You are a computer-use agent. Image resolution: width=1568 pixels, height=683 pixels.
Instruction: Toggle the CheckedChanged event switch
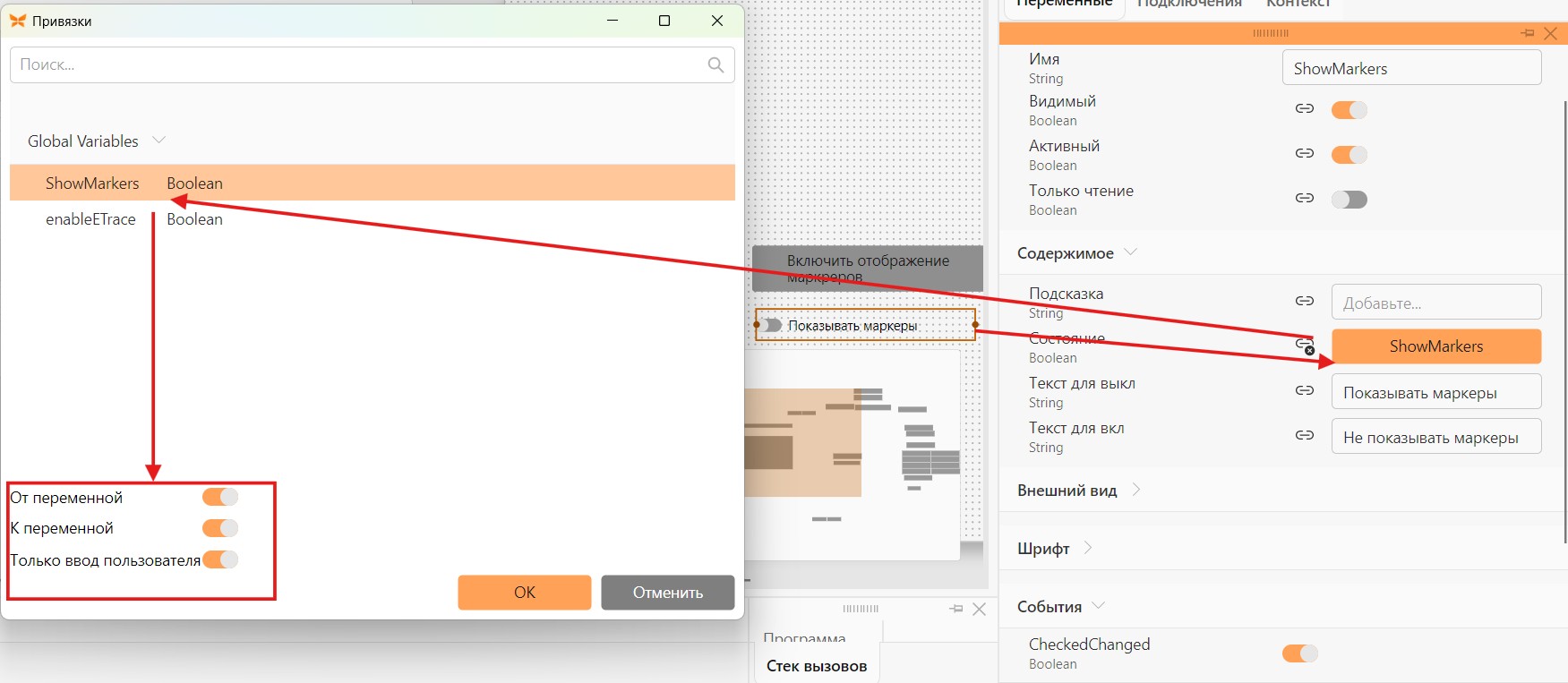point(1300,653)
